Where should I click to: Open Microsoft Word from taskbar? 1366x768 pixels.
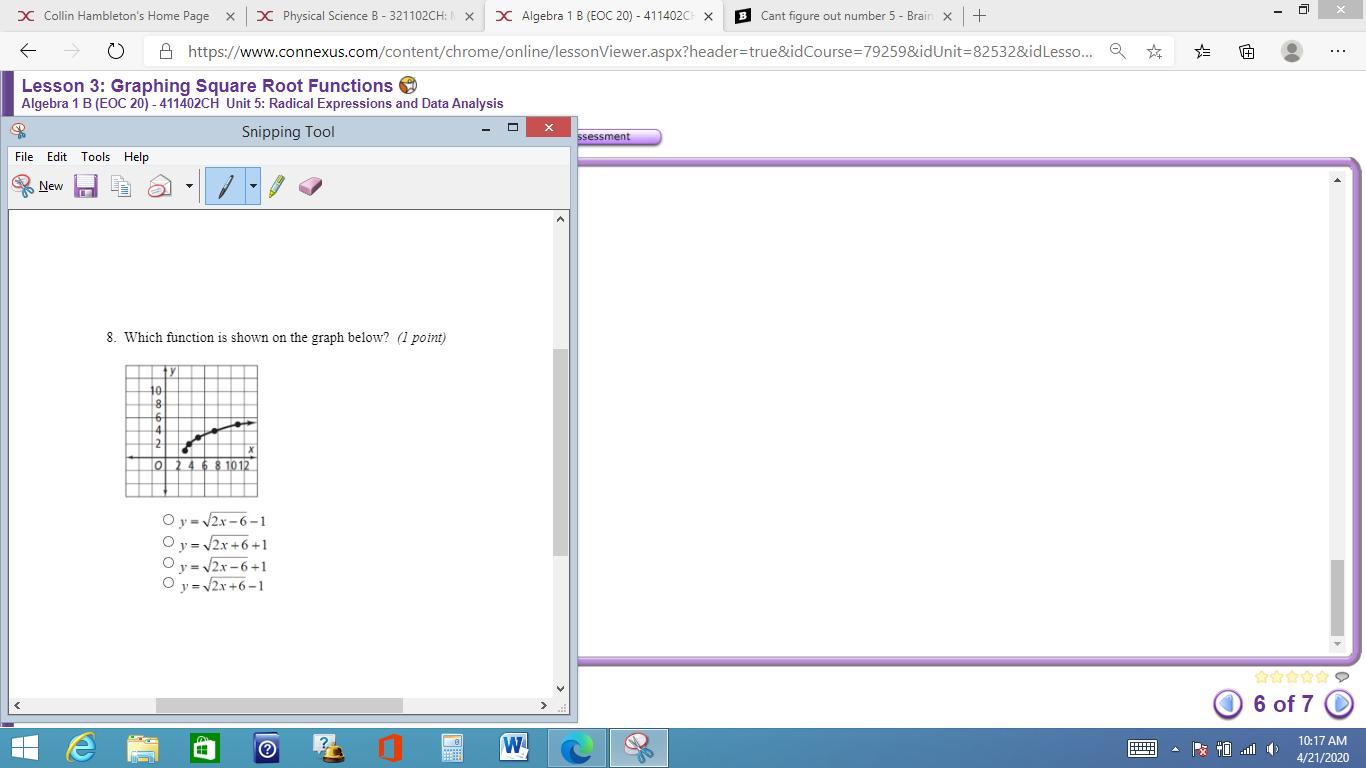(x=514, y=748)
